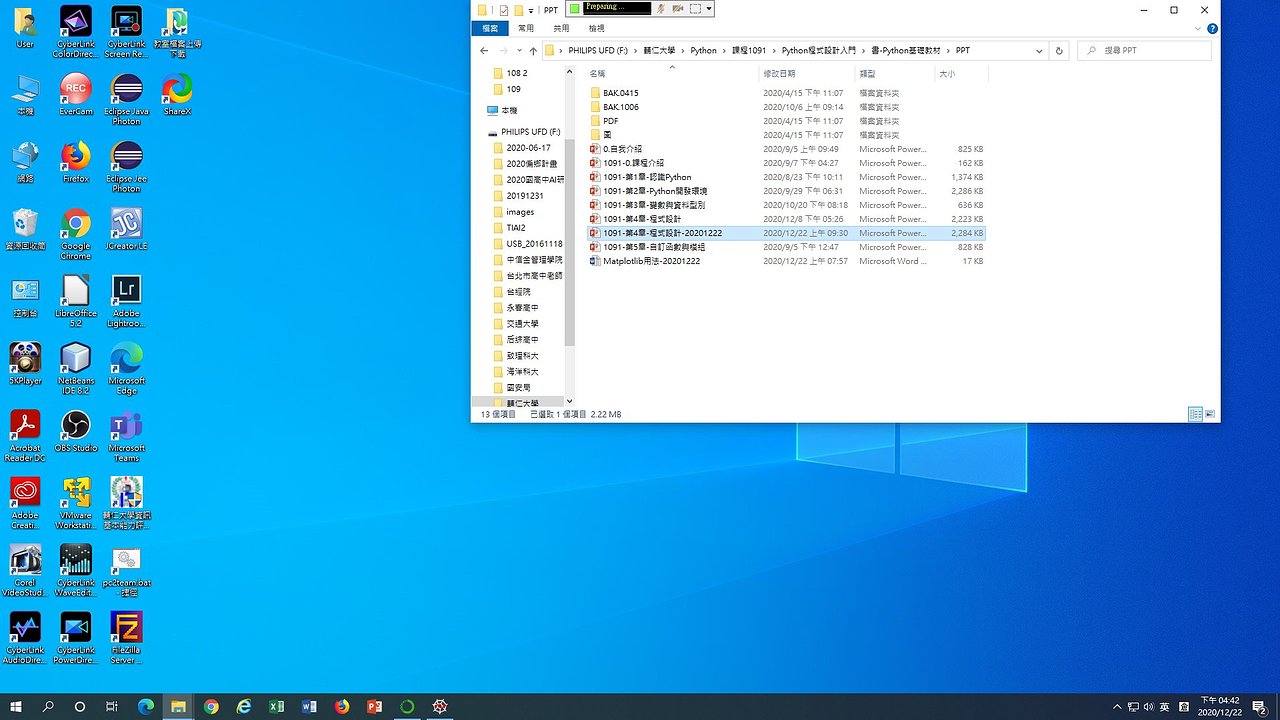Open the Acrobat Reader DC desktop icon
1280x720 pixels.
pyautogui.click(x=25, y=435)
